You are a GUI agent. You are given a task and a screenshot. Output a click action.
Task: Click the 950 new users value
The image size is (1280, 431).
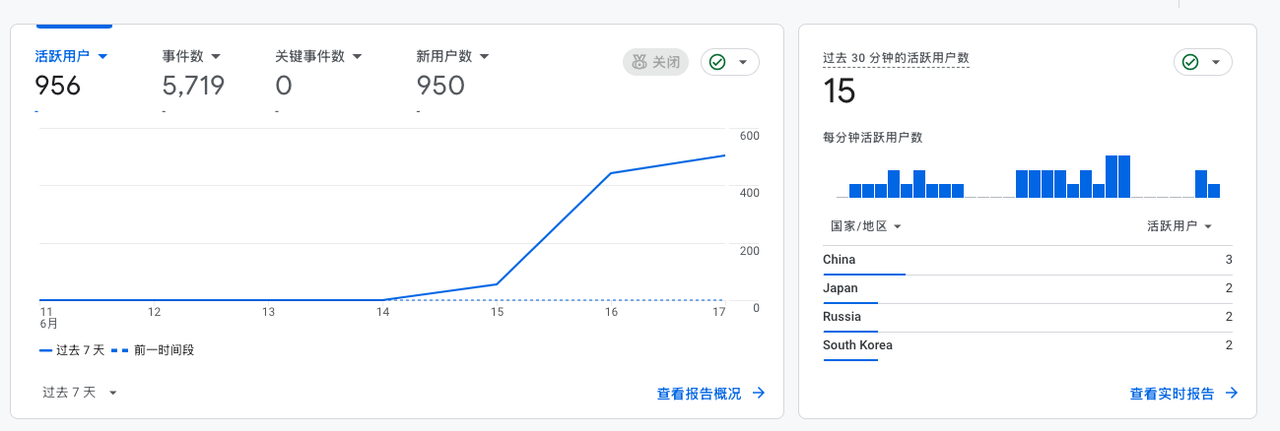click(x=441, y=86)
